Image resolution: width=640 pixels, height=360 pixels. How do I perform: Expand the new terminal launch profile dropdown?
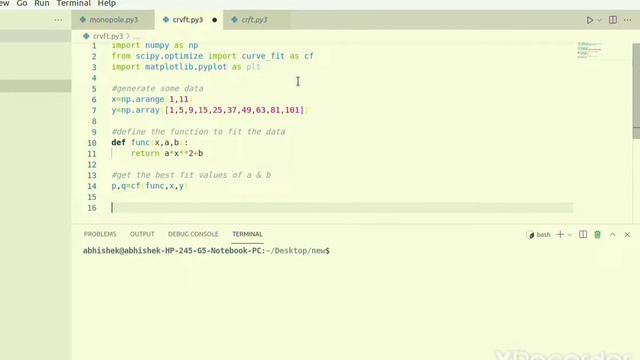(x=570, y=235)
